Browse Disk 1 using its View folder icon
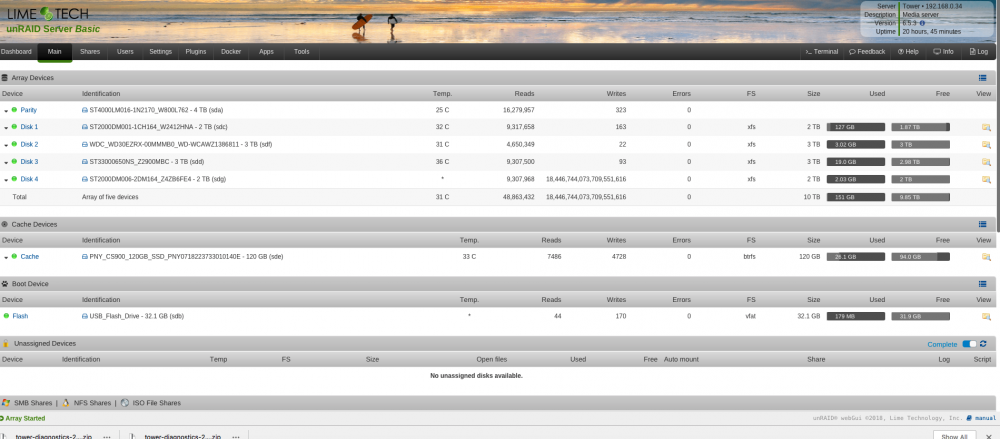 986,127
